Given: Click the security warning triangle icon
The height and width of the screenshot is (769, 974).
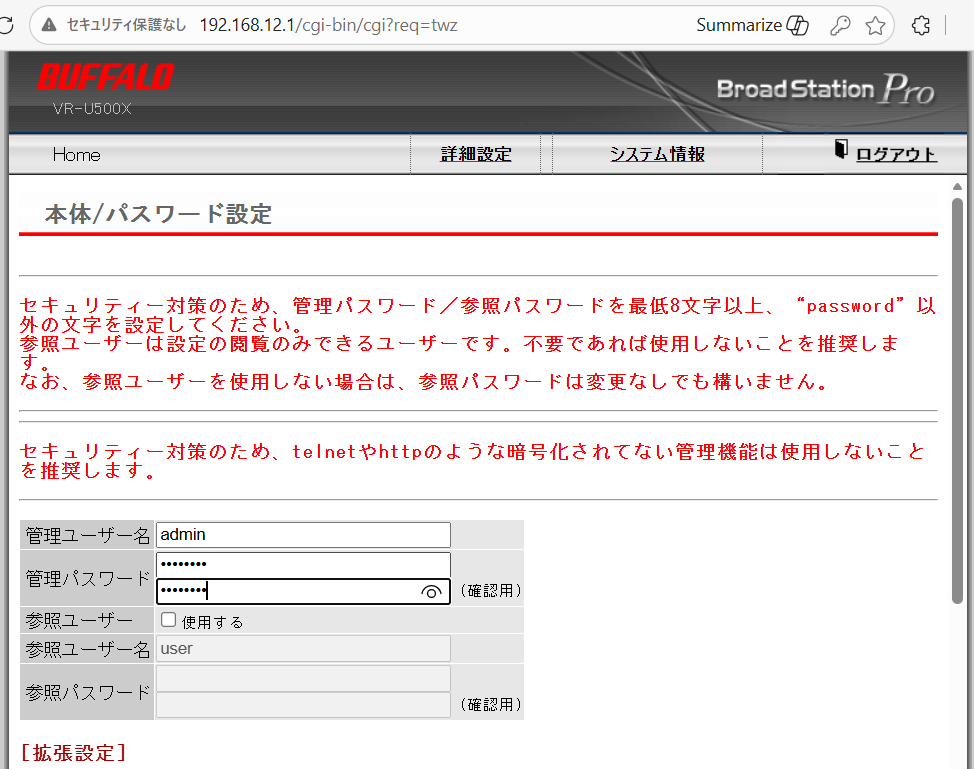Looking at the screenshot, I should pyautogui.click(x=49, y=25).
